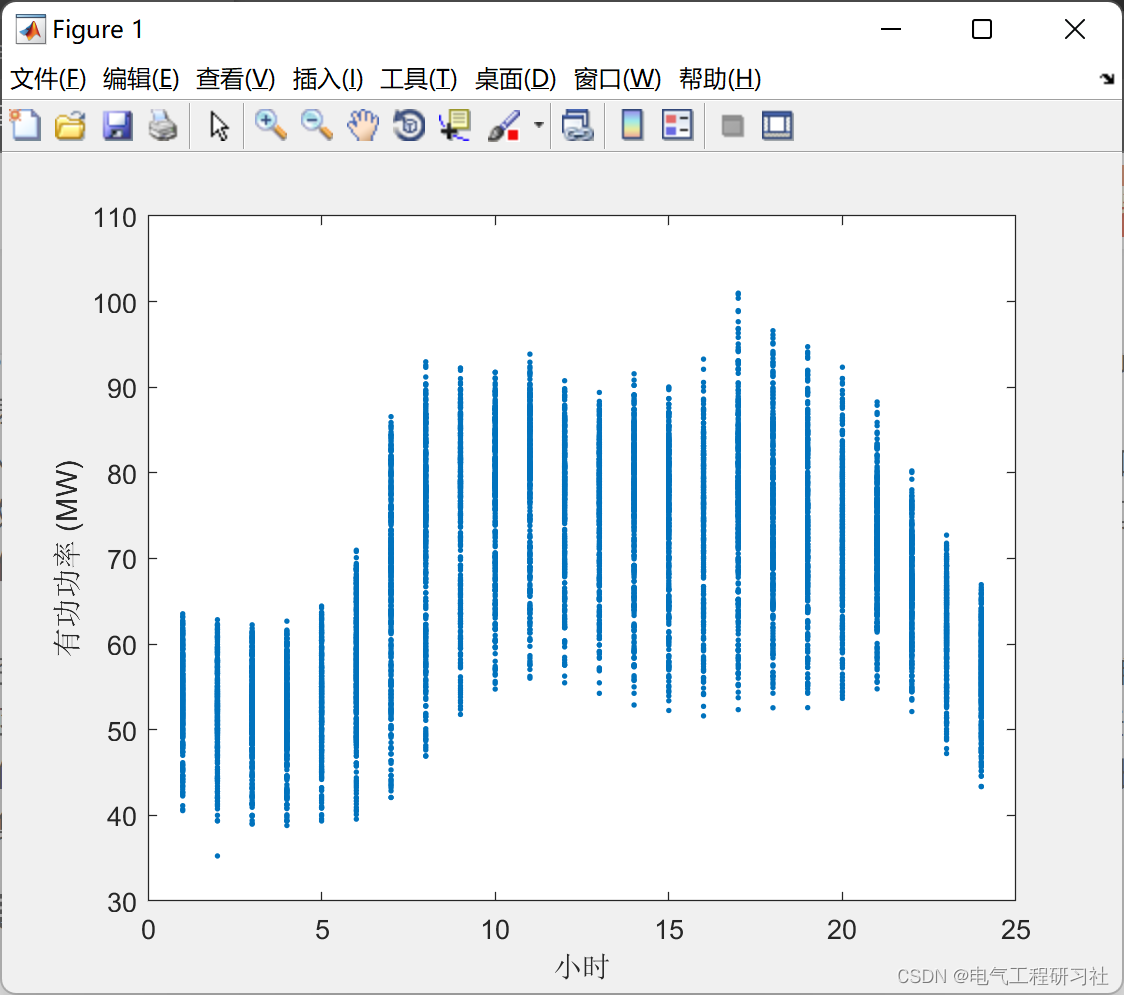This screenshot has width=1124, height=995.
Task: Click the lowest data point at hour 24
Action: [981, 786]
